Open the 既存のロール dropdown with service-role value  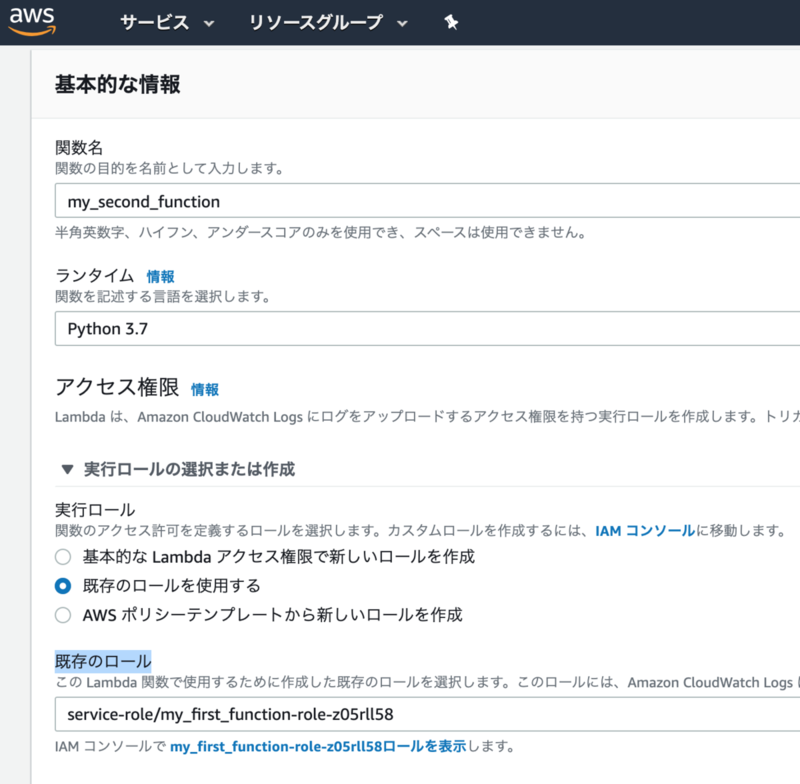[428, 714]
